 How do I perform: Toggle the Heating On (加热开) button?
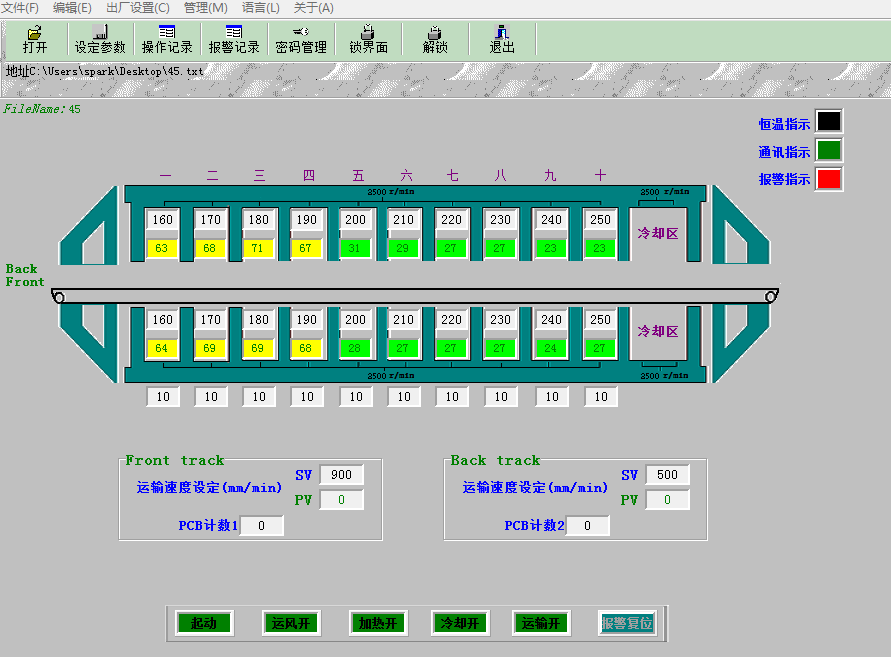[377, 623]
